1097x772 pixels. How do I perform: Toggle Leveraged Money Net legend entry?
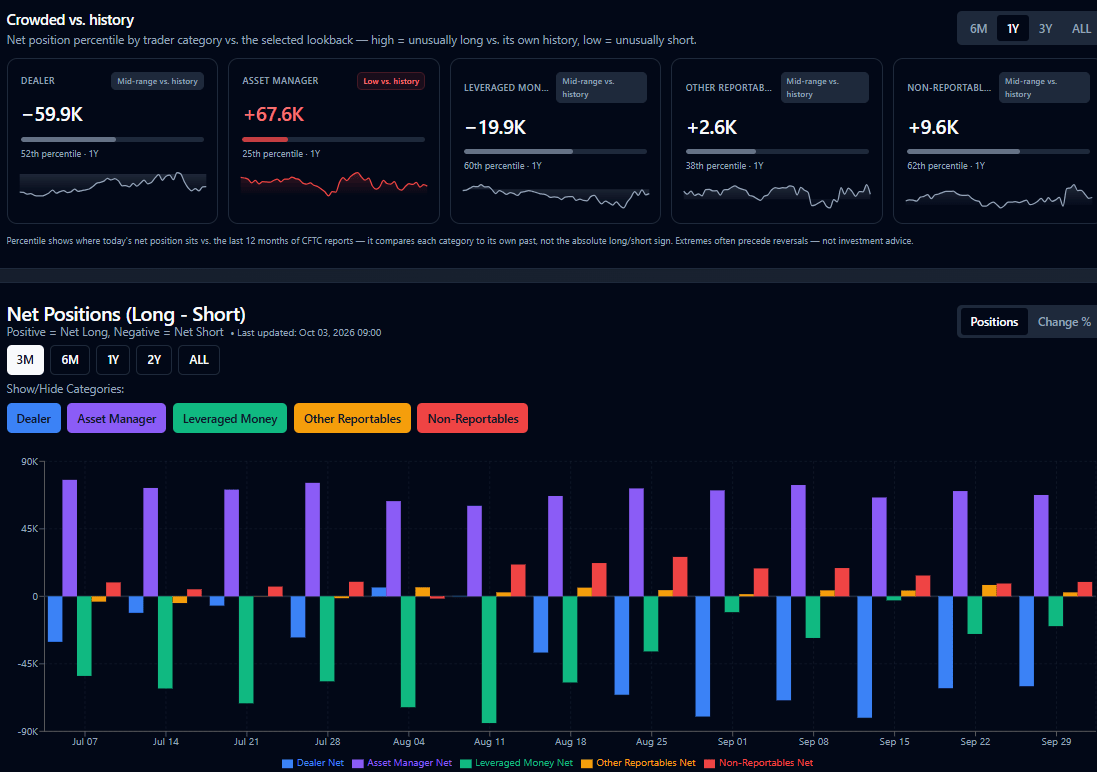(x=516, y=763)
